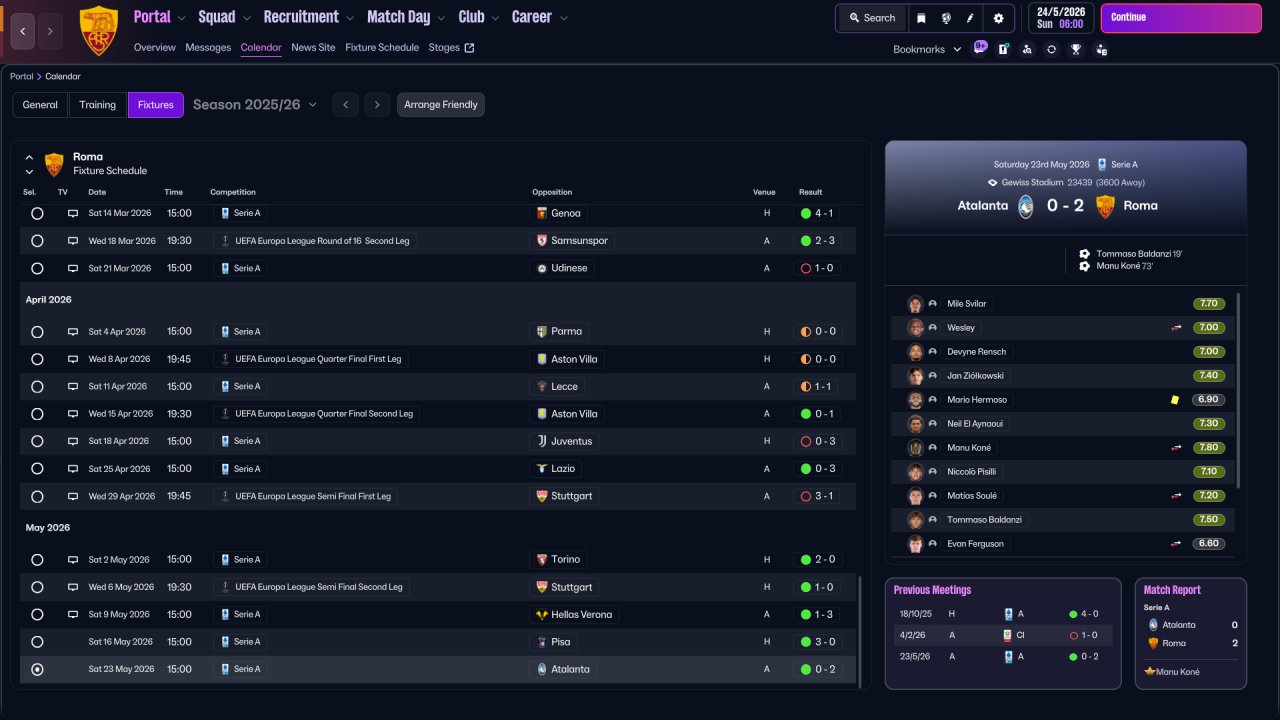Open the News Site submenu item
The image size is (1280, 720).
point(313,47)
